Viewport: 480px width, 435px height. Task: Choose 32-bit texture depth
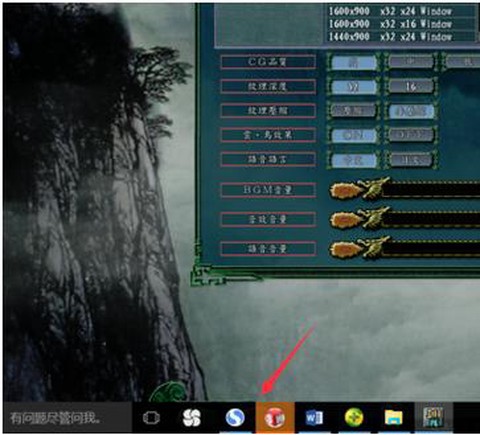click(354, 87)
